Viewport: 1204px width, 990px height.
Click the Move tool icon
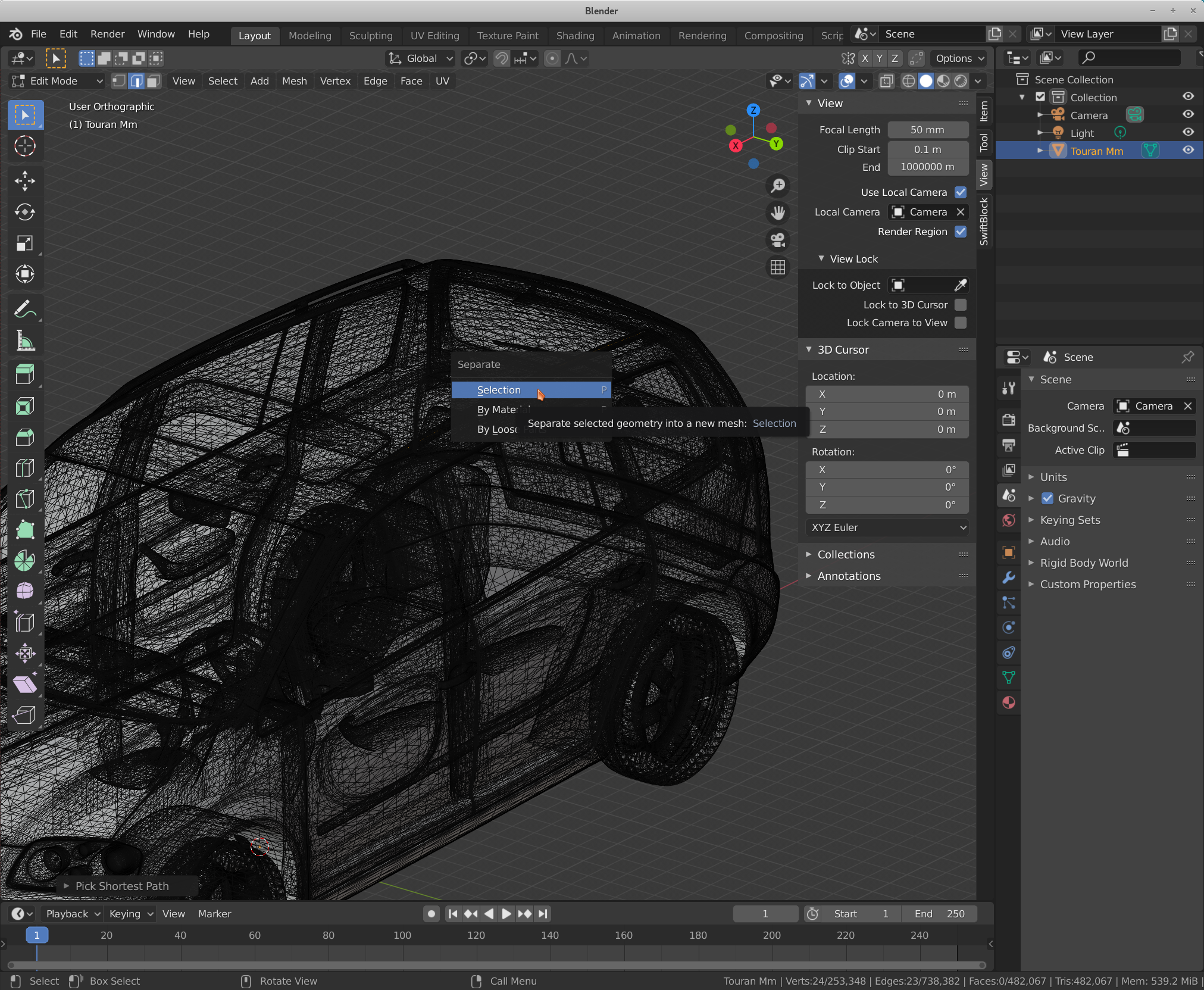click(x=24, y=181)
